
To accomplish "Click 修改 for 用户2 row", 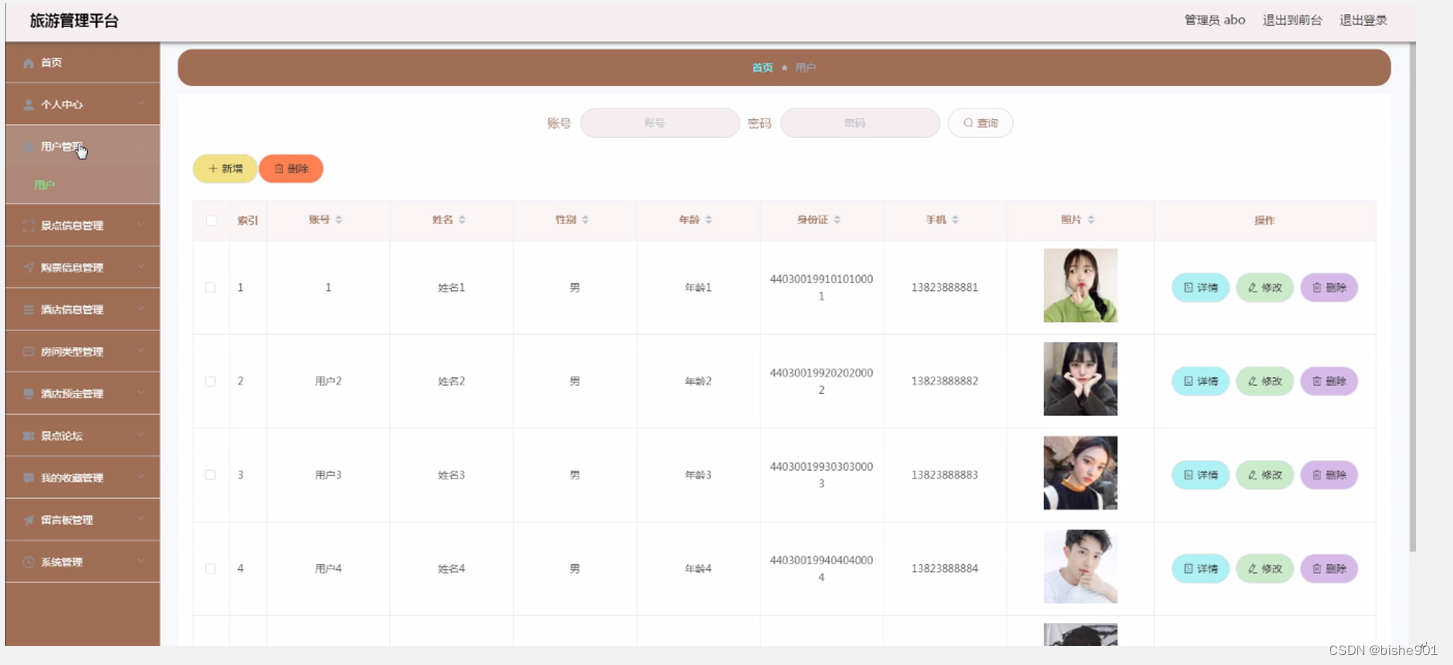I will (1265, 381).
